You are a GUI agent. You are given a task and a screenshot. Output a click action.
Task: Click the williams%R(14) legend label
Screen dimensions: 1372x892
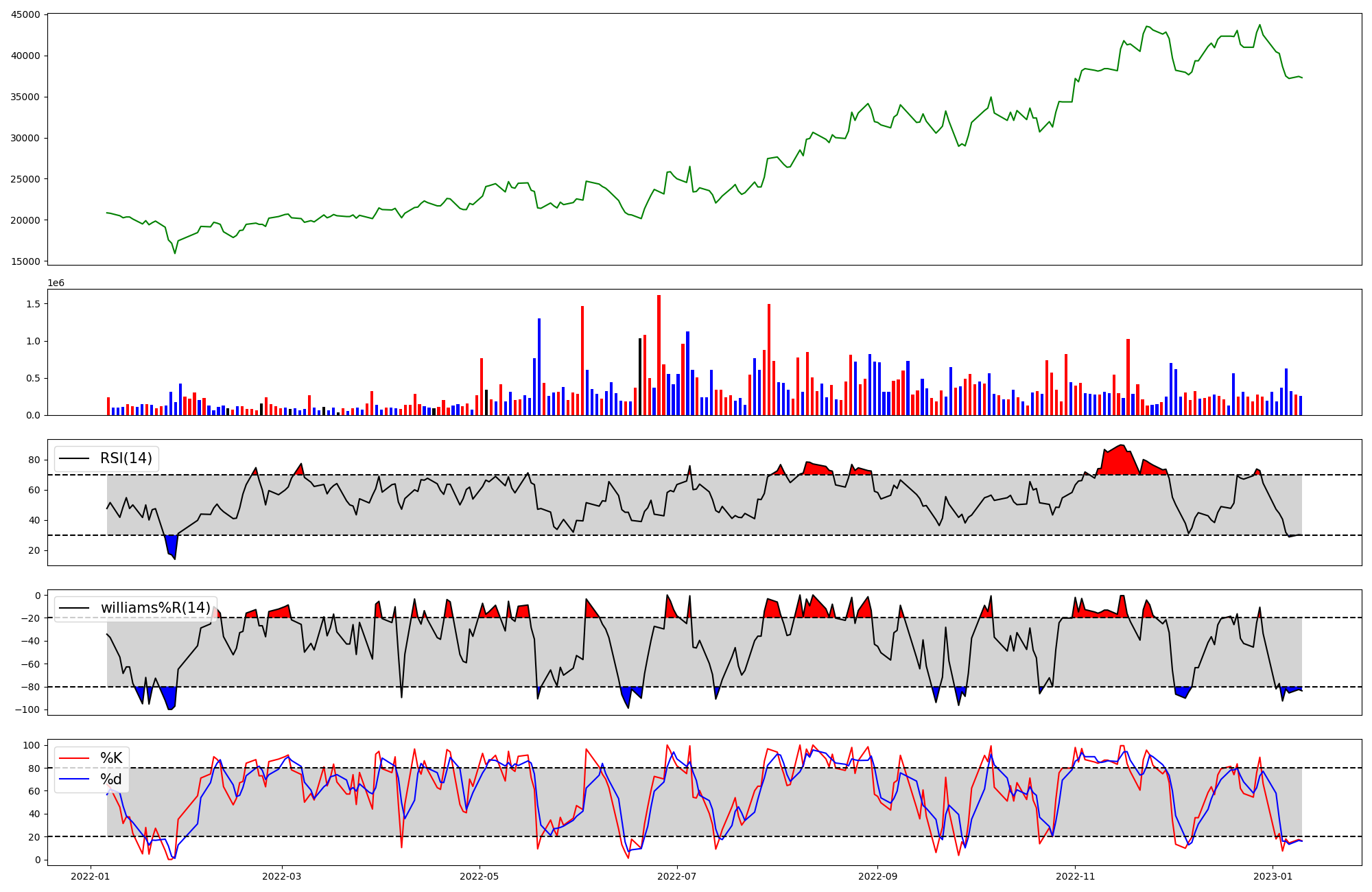pos(155,608)
